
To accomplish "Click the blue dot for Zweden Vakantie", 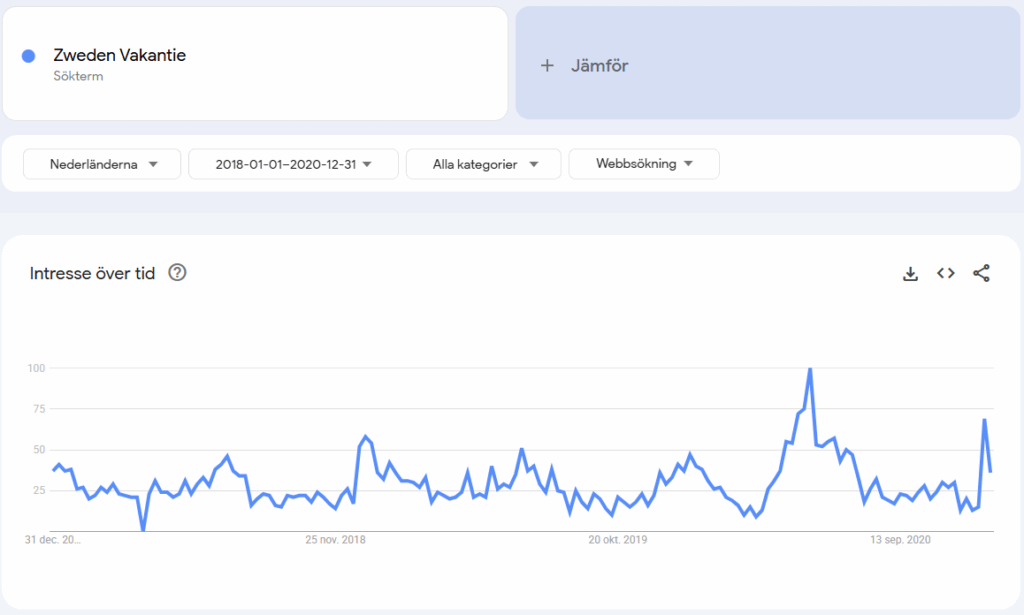I will click(28, 56).
